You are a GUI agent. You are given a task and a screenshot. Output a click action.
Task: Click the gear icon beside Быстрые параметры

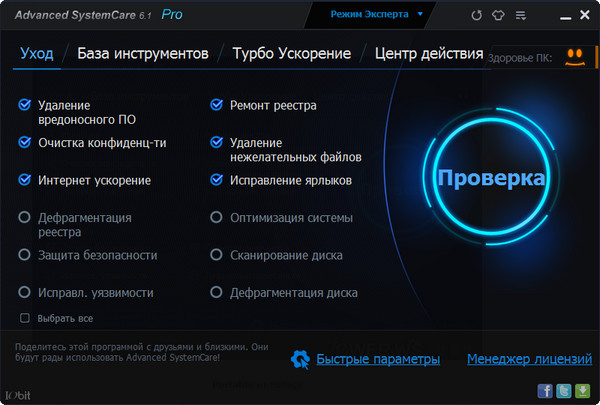300,359
